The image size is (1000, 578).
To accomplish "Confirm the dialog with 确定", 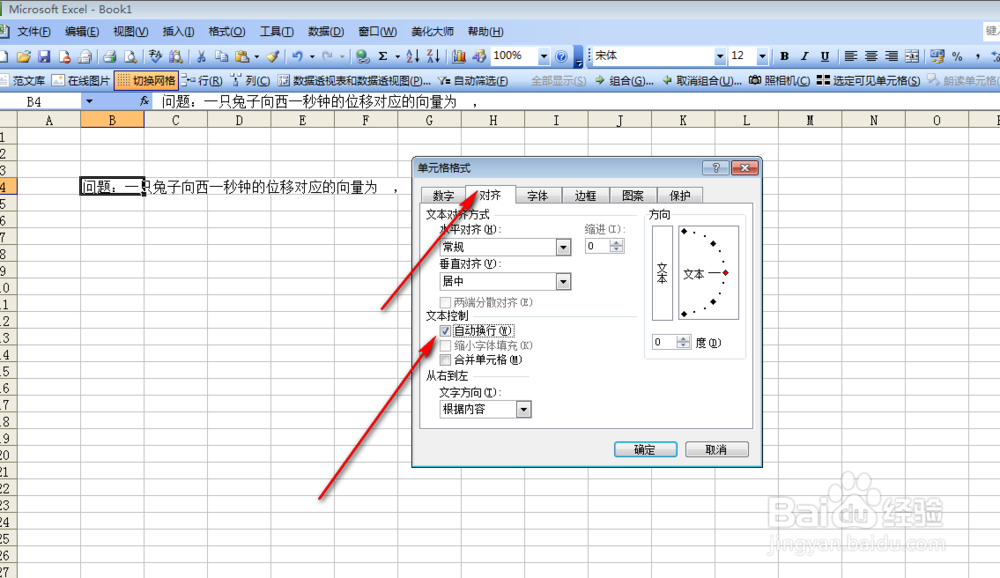I will click(645, 449).
